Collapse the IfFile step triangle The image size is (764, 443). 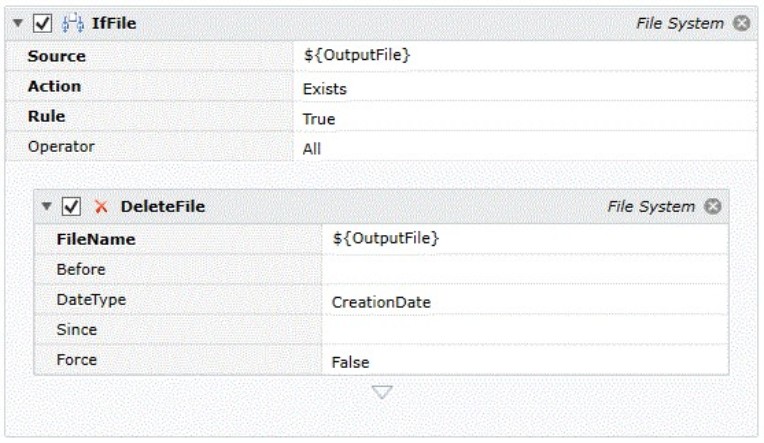(18, 22)
